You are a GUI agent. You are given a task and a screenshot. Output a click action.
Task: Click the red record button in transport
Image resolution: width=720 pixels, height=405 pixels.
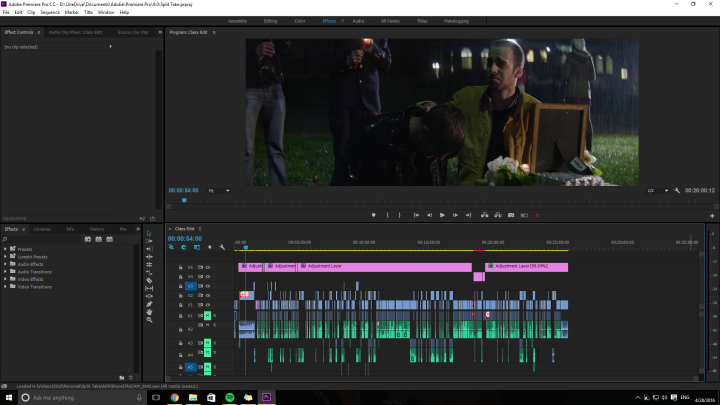pos(537,215)
